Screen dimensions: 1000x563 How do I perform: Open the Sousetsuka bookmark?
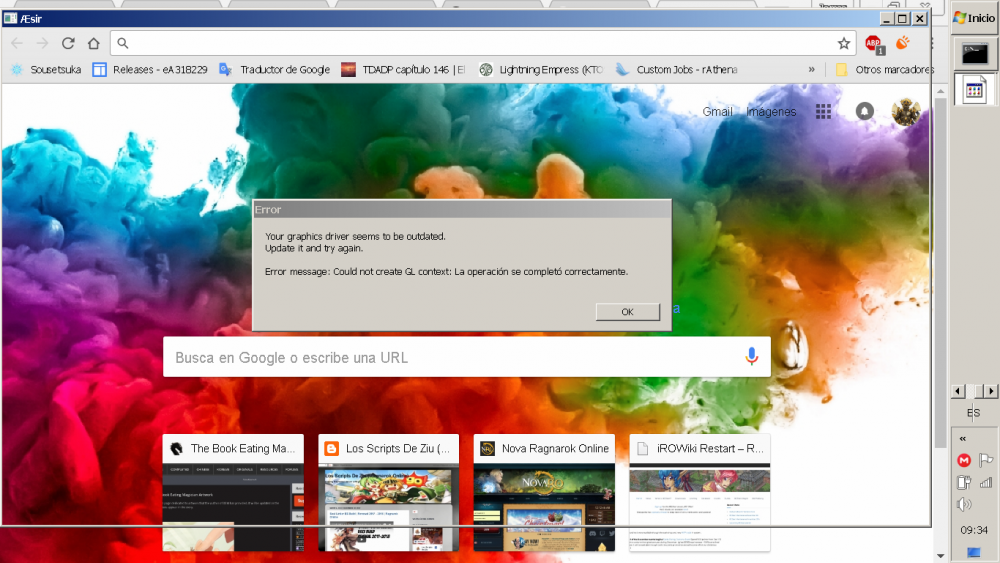point(46,69)
